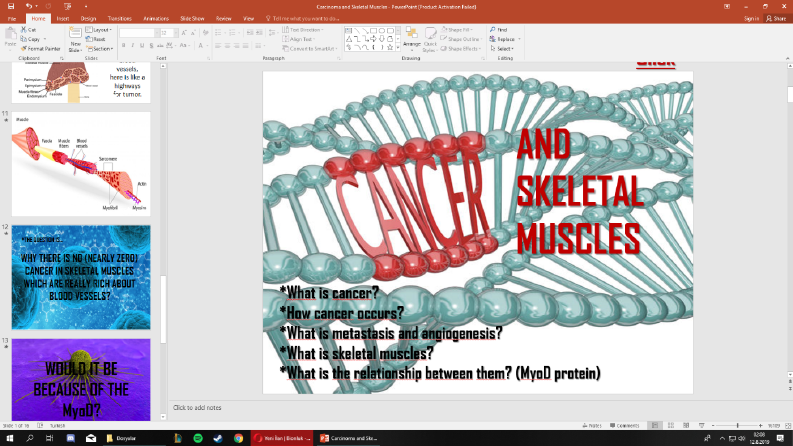
Task: Activate the Format Painter
Action: tap(40, 49)
